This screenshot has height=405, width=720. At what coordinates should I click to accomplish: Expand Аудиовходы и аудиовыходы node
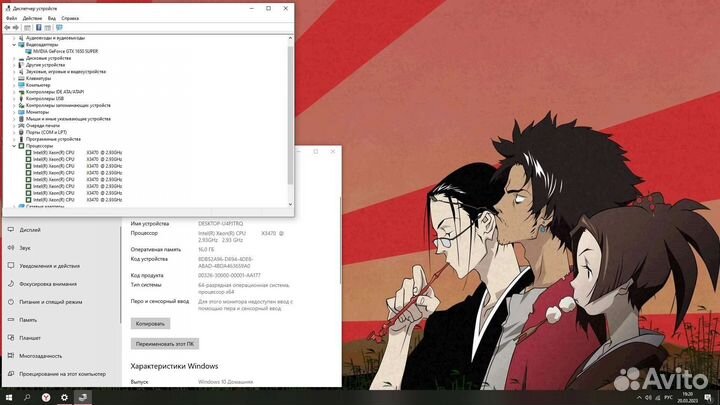coord(14,38)
